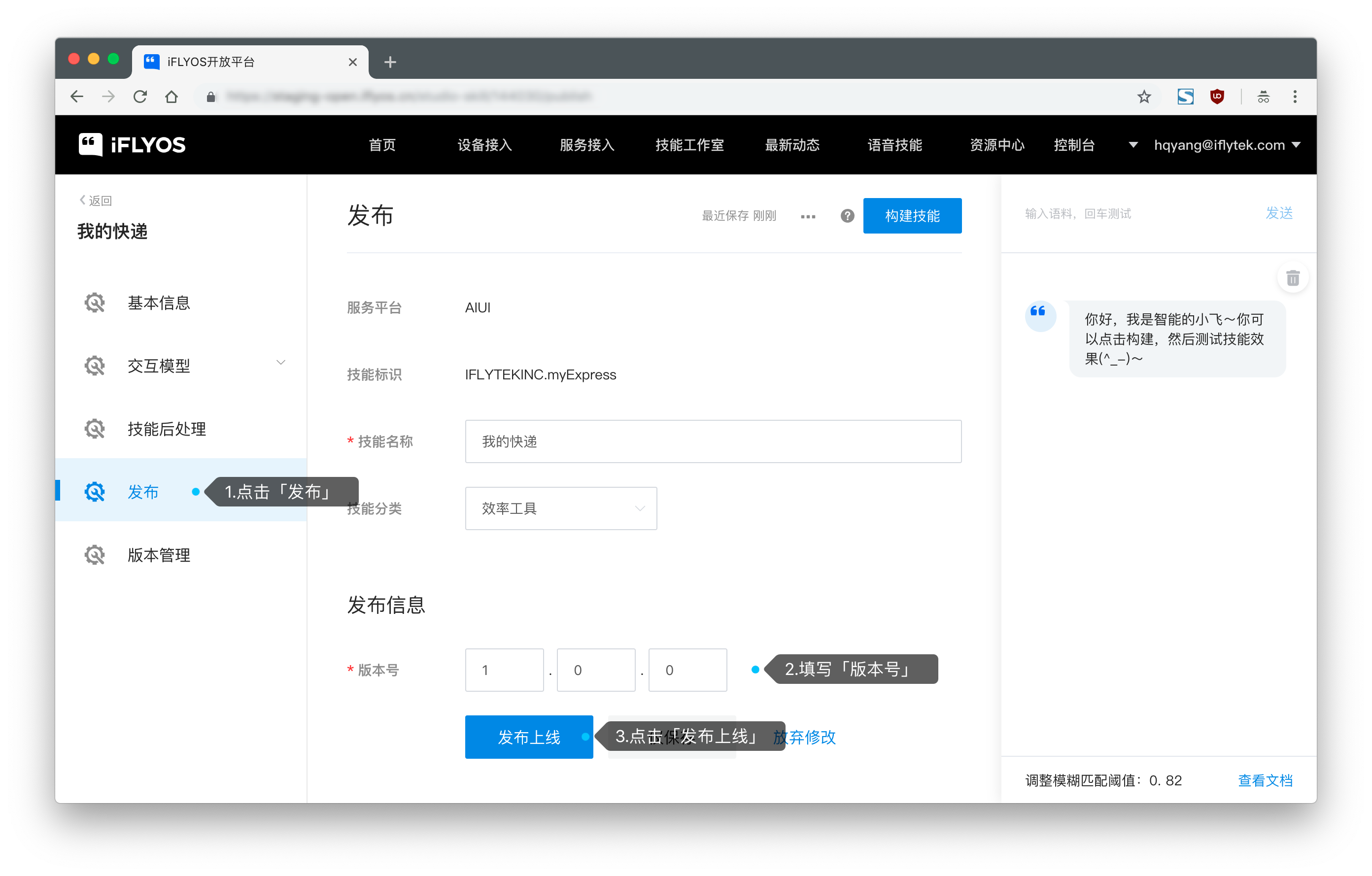Click the minor version number field
The height and width of the screenshot is (876, 1372).
coord(596,670)
